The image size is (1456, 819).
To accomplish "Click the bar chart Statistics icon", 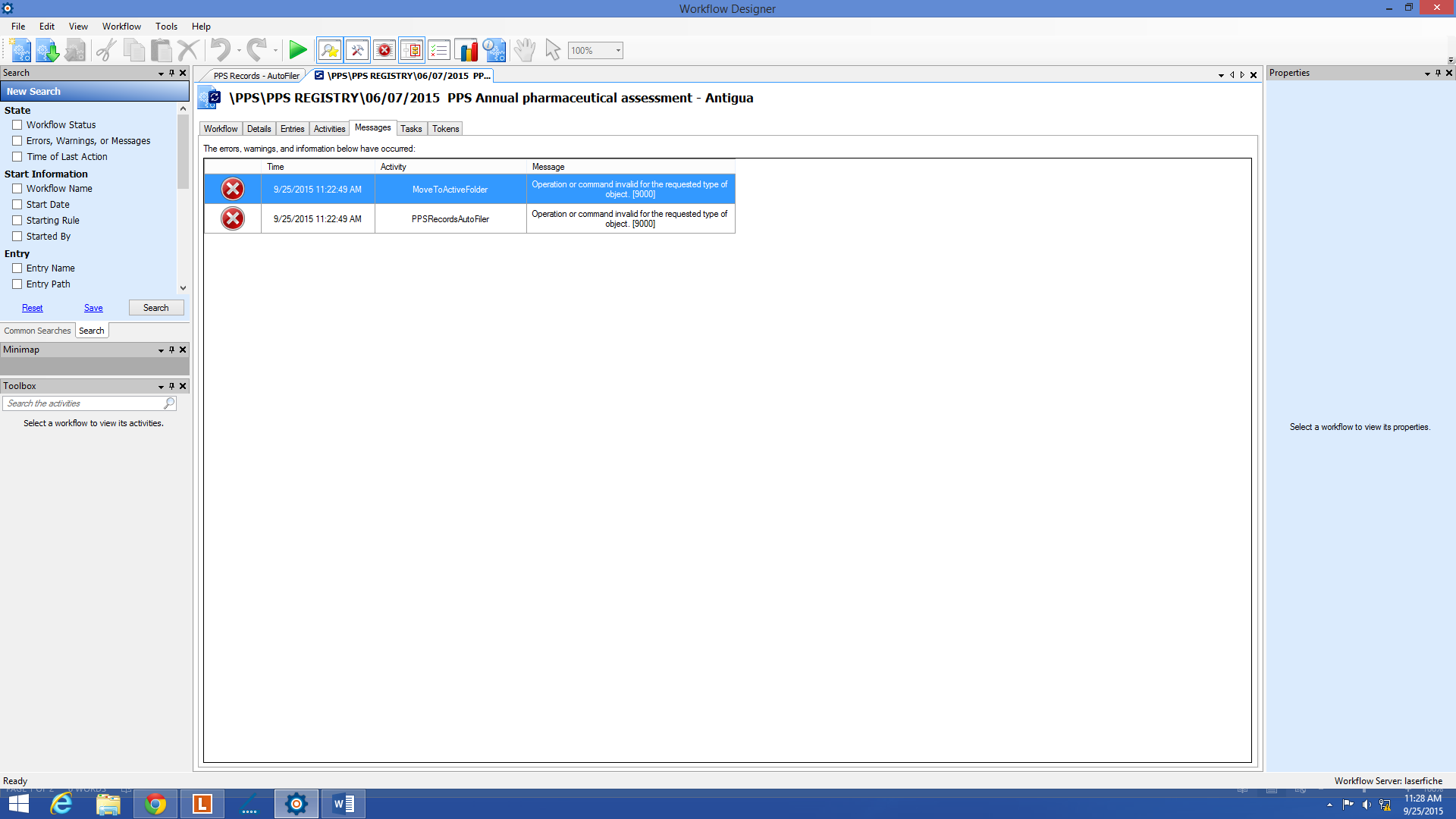I will click(x=466, y=51).
